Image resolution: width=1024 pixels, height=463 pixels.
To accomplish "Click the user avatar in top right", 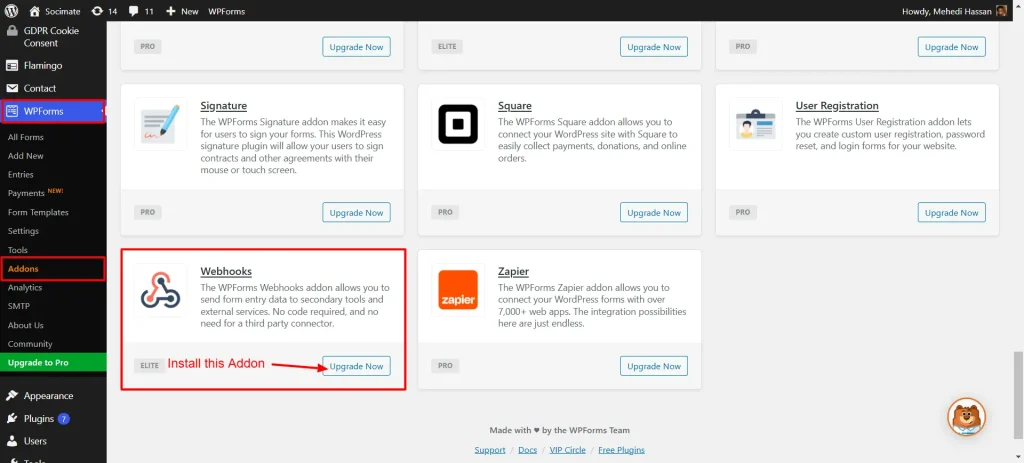I will (1001, 11).
